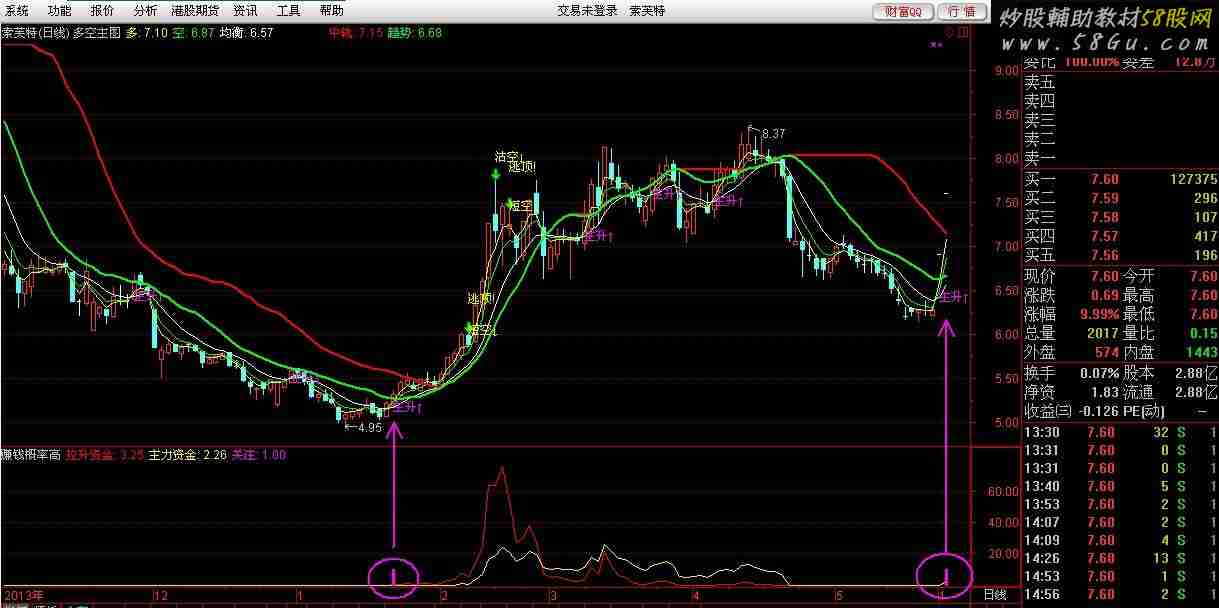The width and height of the screenshot is (1219, 608).
Task: Click the 多空主图 indicator name
Action: pyautogui.click(x=94, y=32)
